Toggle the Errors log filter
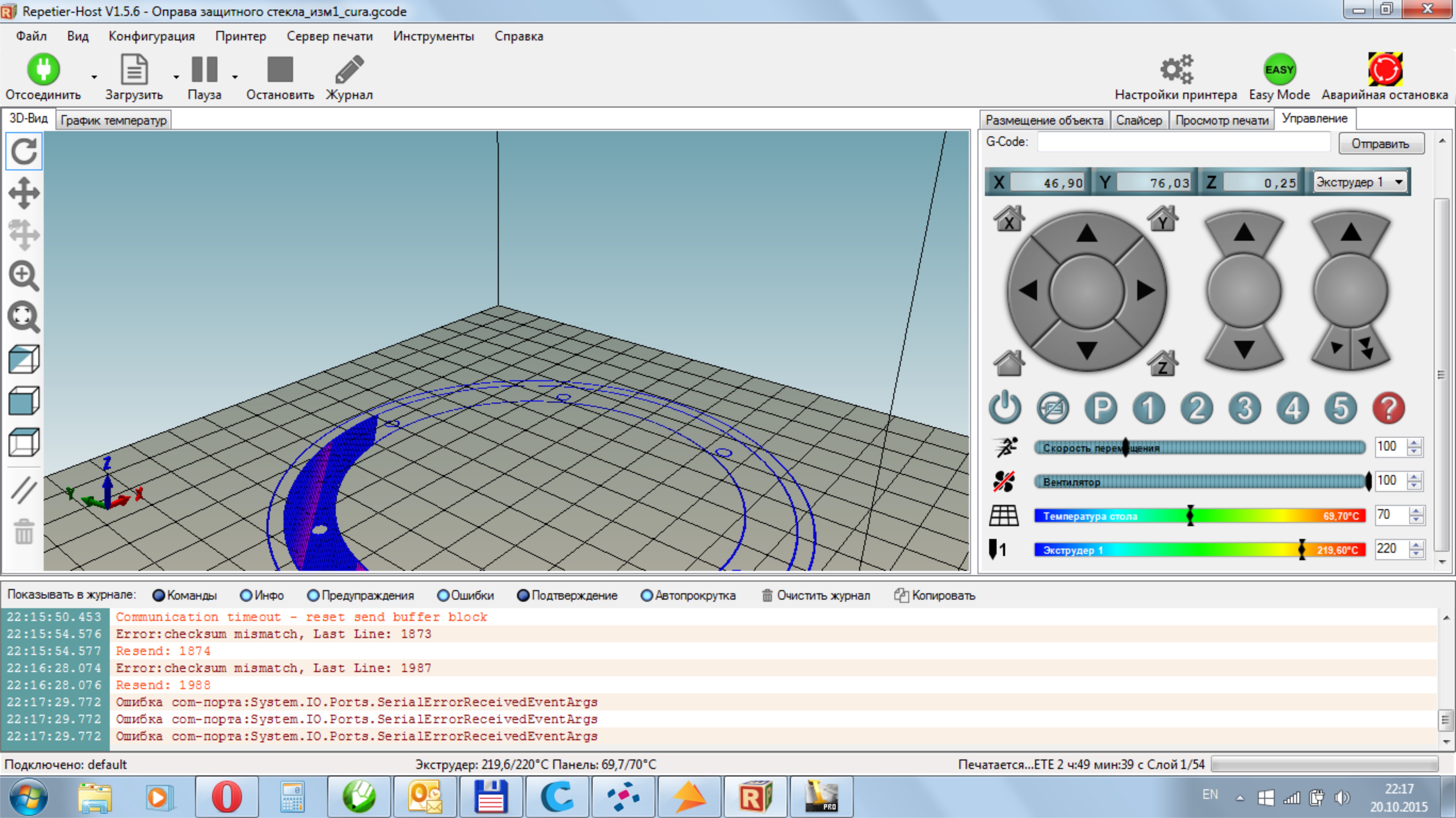This screenshot has height=818, width=1456. click(x=443, y=596)
